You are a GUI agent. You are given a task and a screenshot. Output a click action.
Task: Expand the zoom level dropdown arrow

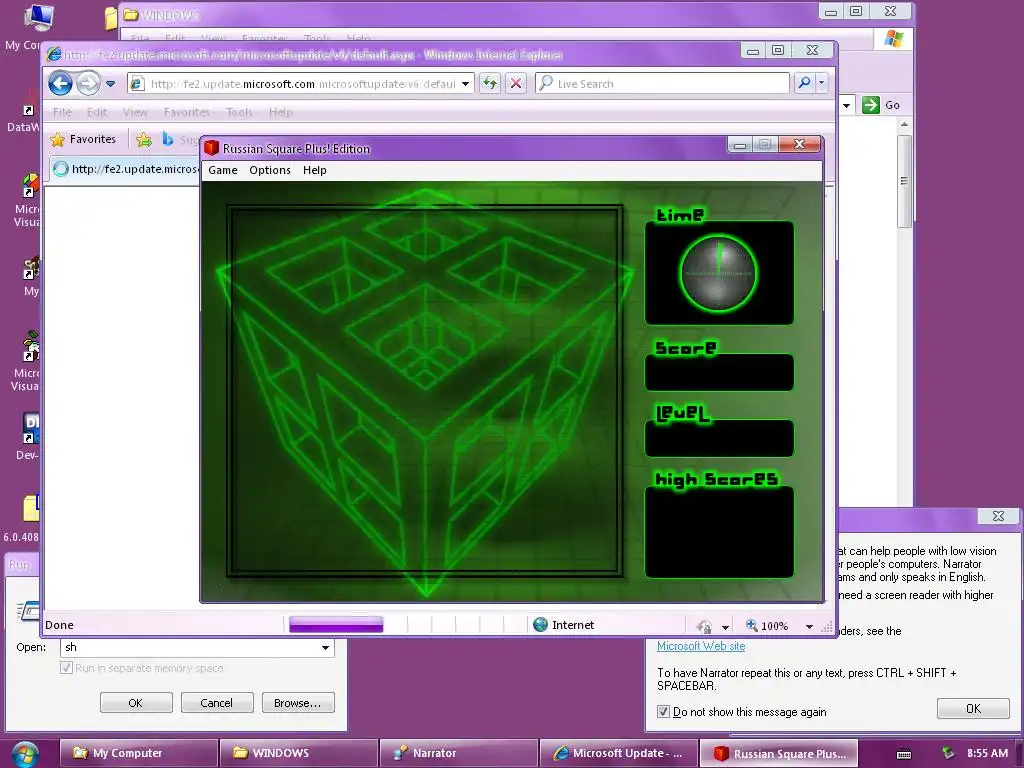(x=809, y=626)
